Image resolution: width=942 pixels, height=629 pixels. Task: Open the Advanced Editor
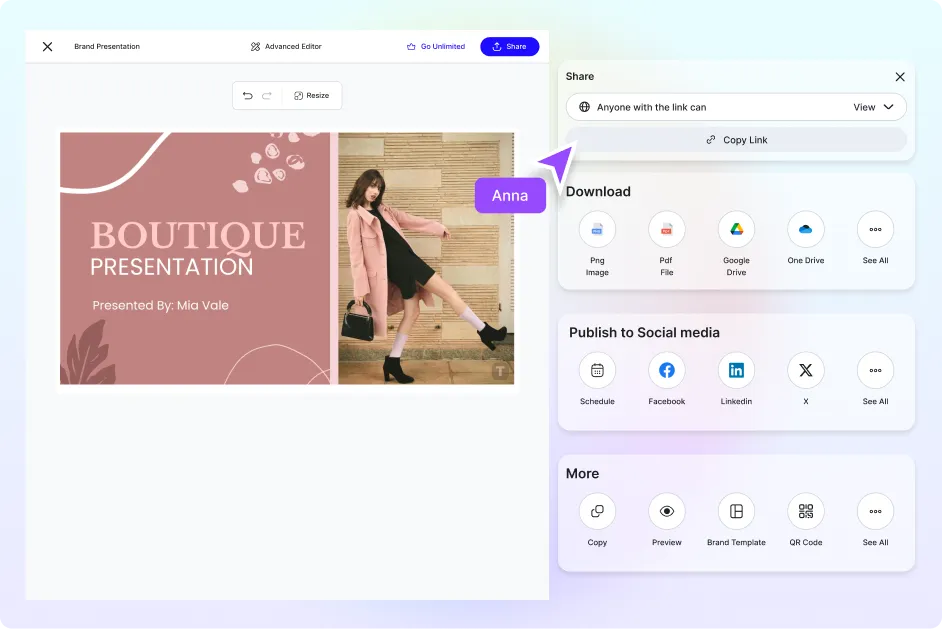286,47
